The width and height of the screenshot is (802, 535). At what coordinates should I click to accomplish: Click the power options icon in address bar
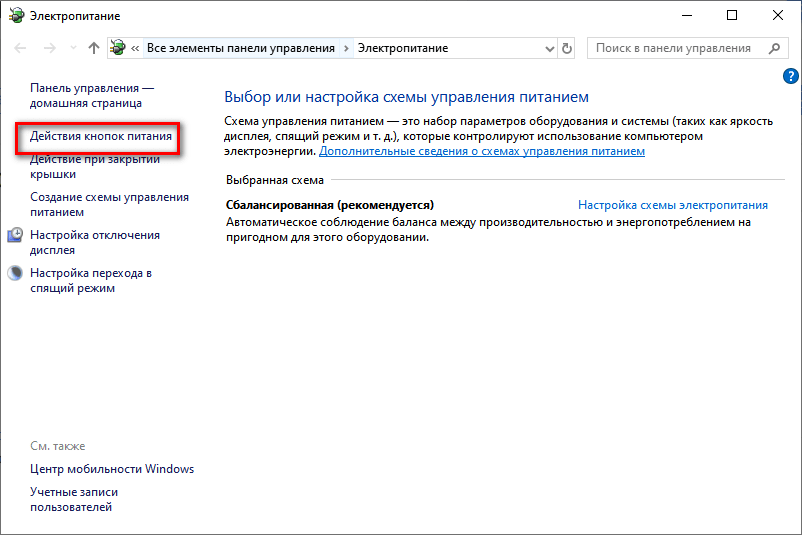[118, 48]
